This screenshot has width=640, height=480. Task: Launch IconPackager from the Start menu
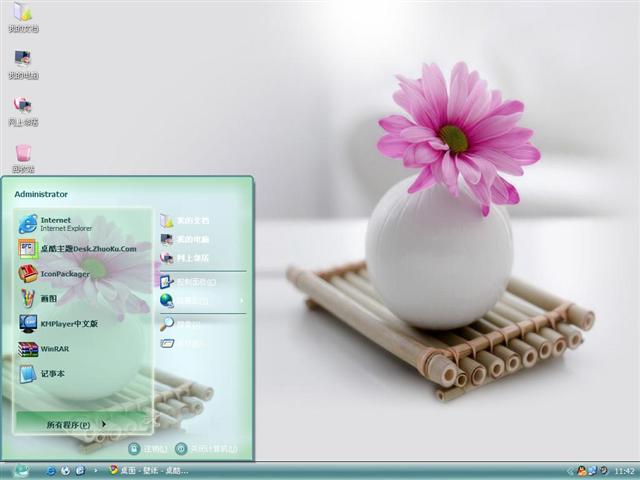point(84,274)
